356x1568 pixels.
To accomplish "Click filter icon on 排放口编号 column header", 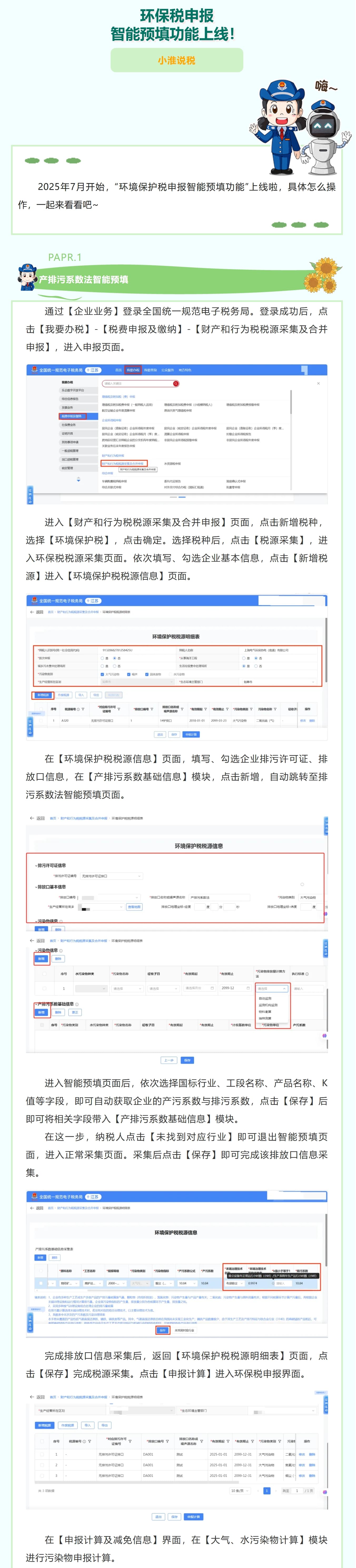I will click(152, 709).
